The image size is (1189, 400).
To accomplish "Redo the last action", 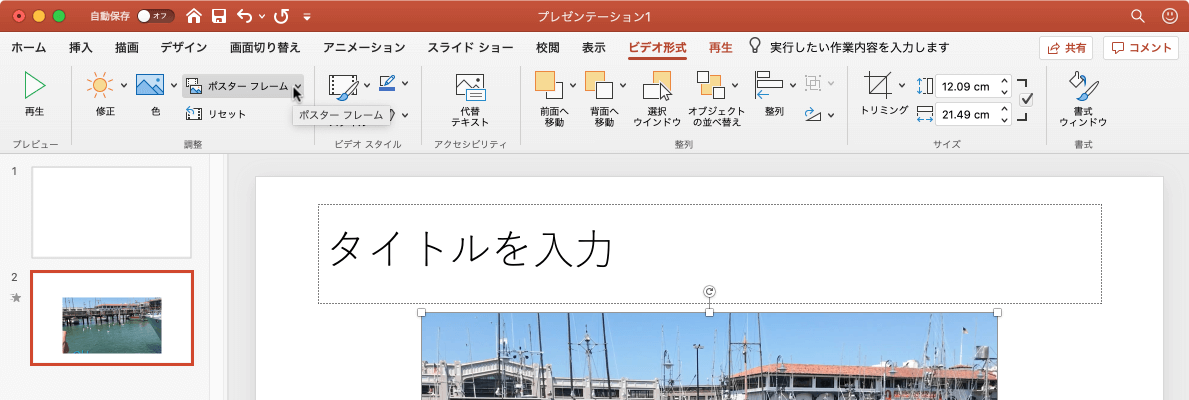I will pos(281,15).
